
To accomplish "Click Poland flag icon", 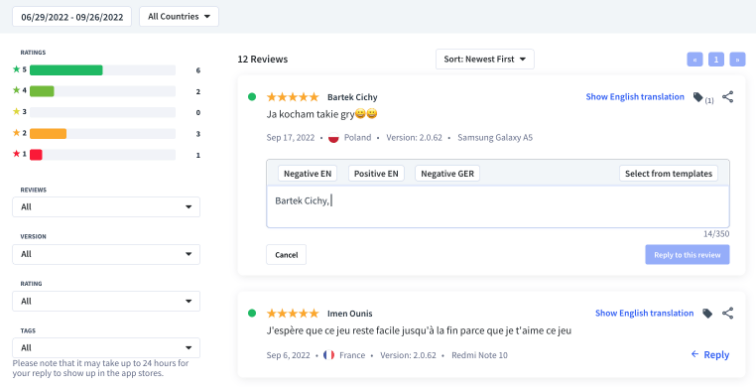I will [x=334, y=138].
